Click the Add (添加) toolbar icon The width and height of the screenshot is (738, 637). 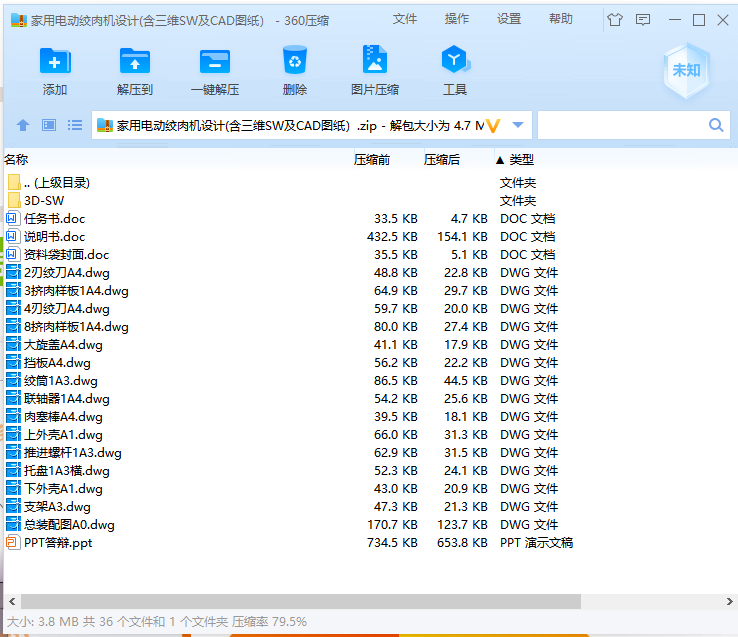[55, 61]
